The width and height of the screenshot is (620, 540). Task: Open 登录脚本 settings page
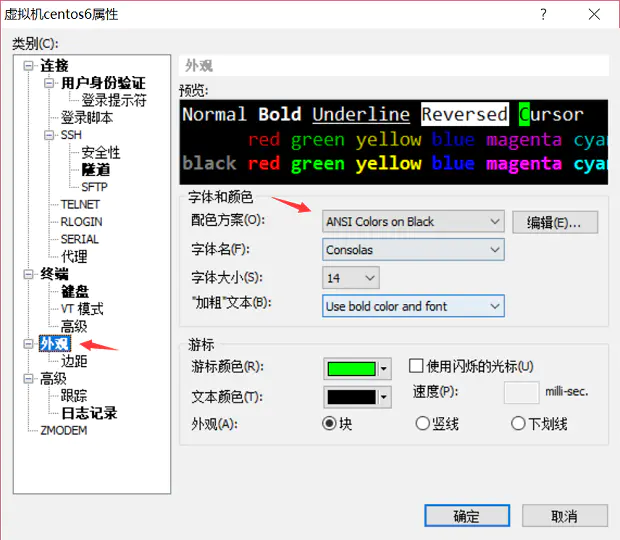pos(87,118)
